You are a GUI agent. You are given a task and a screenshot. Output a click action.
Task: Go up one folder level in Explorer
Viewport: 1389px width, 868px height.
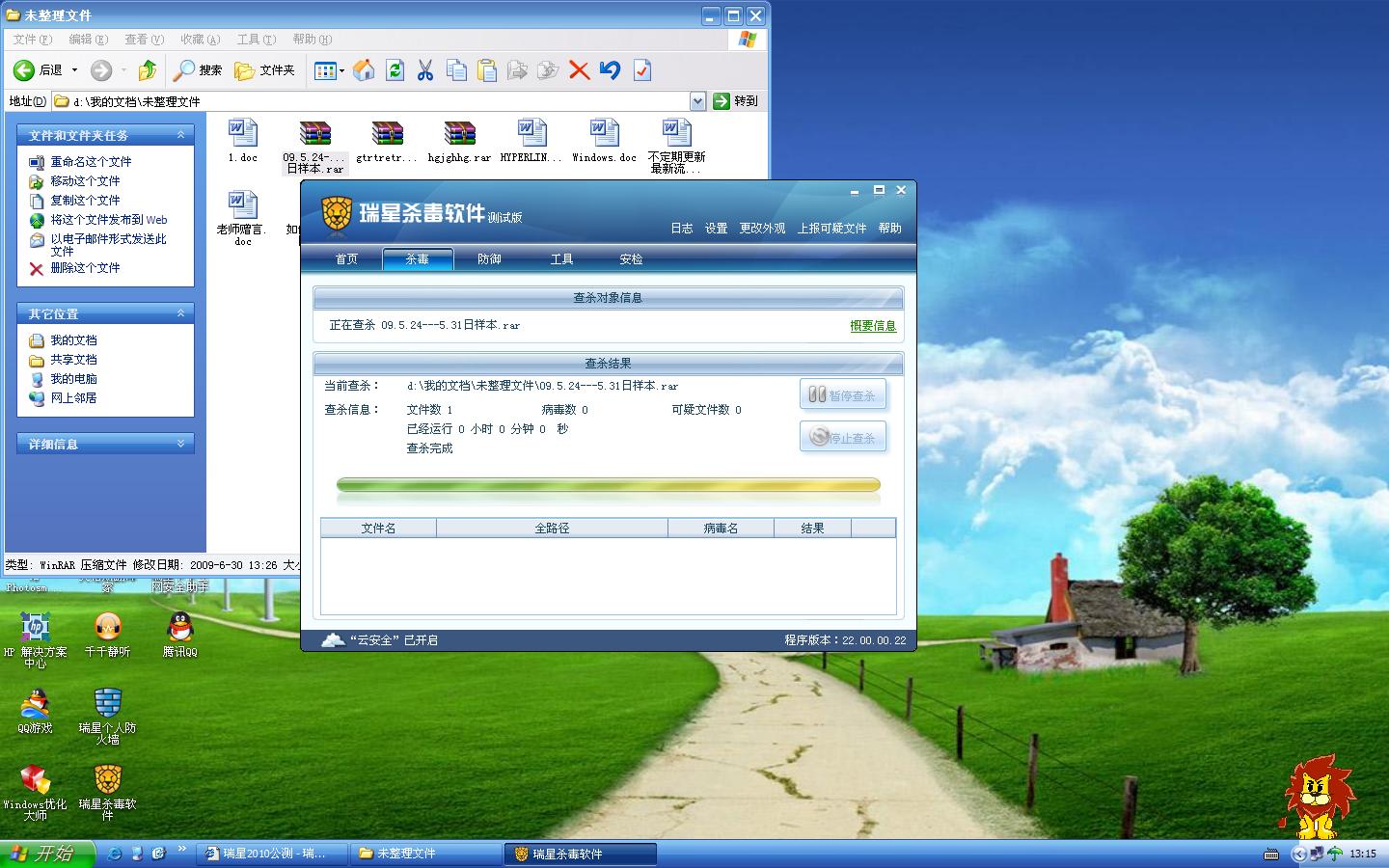tap(148, 69)
